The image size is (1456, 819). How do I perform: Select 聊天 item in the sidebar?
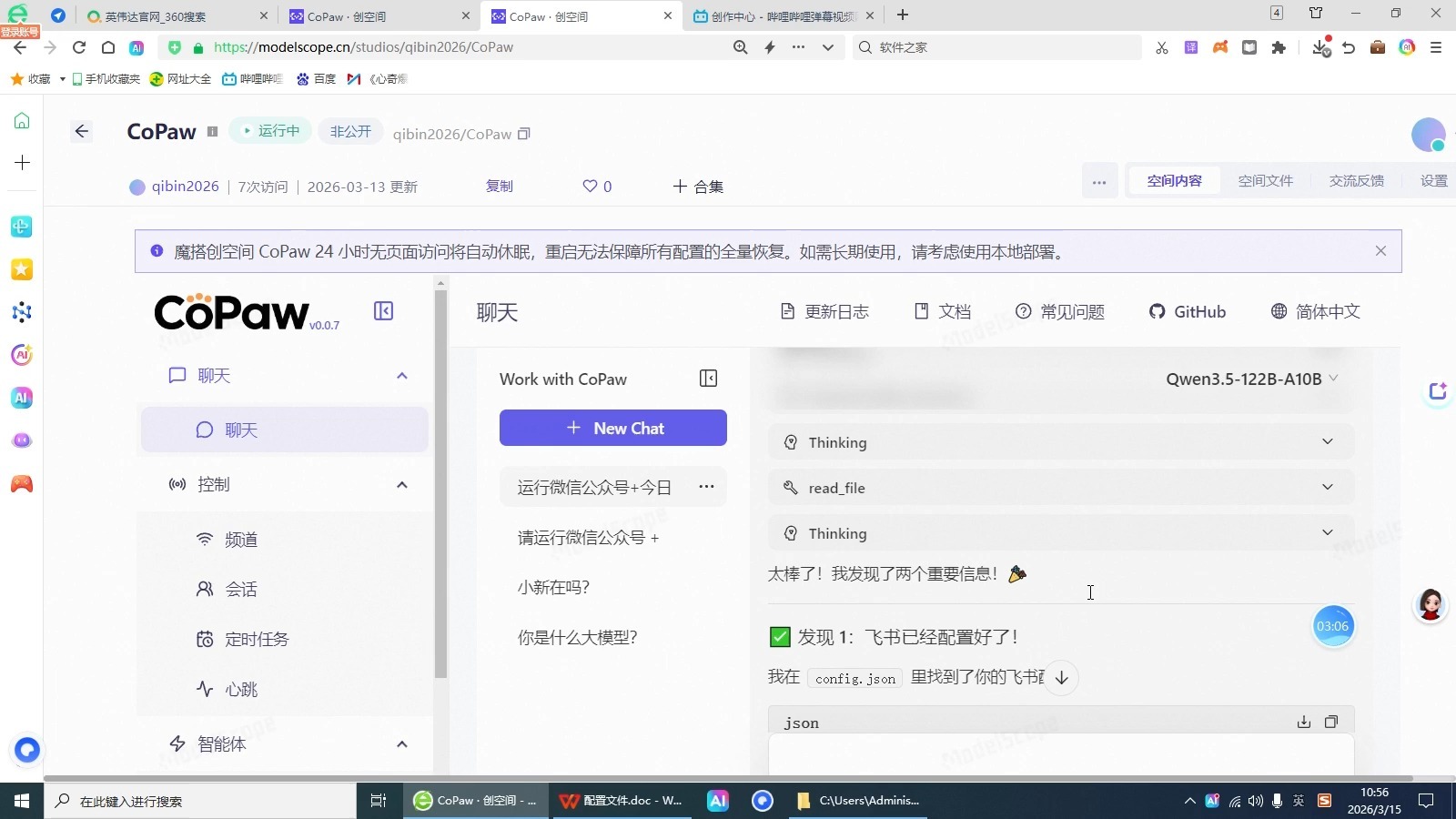(284, 430)
